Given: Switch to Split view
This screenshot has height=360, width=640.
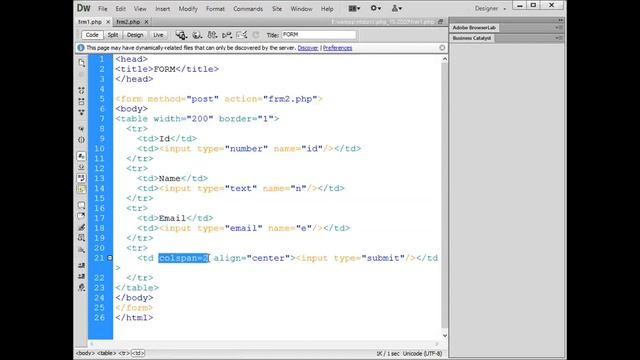Looking at the screenshot, I should pyautogui.click(x=113, y=35).
